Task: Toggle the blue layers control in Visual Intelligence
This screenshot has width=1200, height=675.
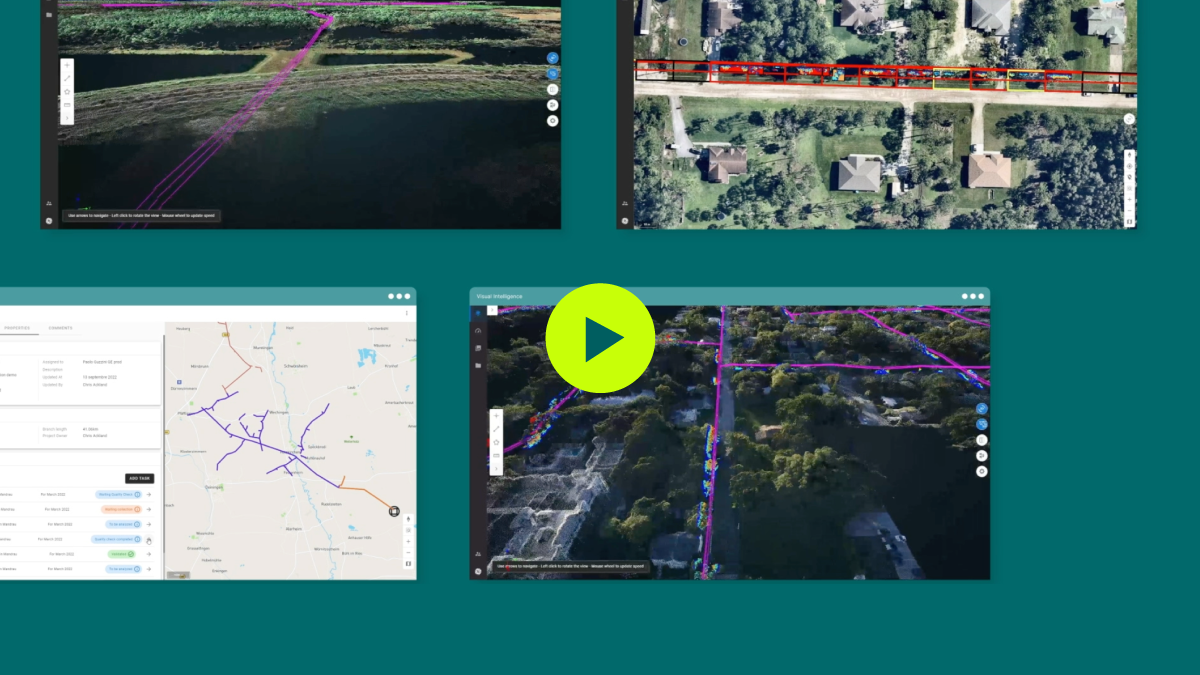Action: (x=982, y=424)
